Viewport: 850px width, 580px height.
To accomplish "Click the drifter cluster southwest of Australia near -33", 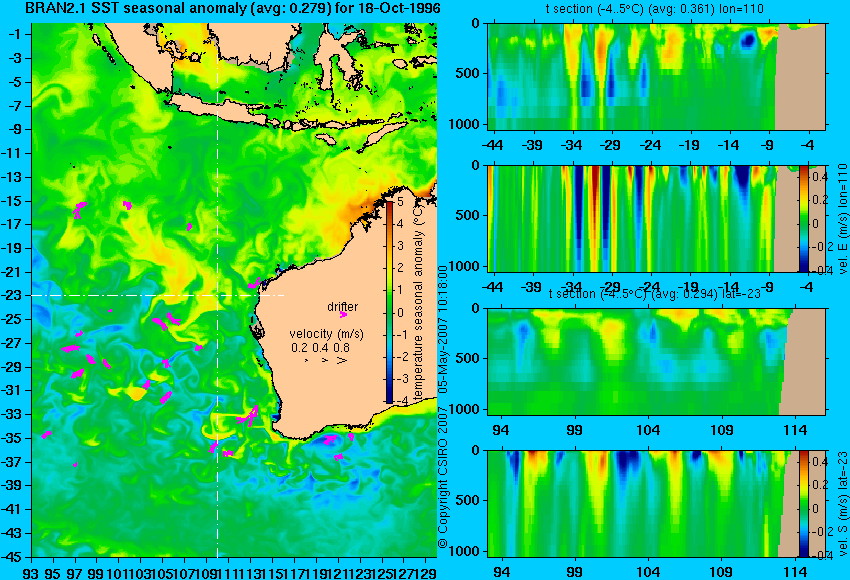I will click(248, 416).
